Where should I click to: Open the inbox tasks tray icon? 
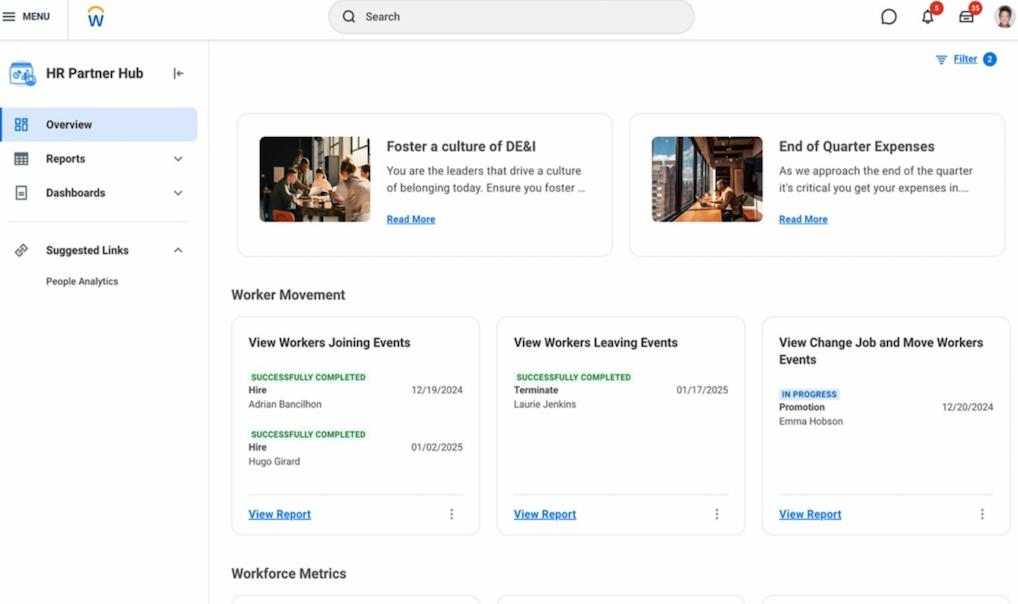965,16
